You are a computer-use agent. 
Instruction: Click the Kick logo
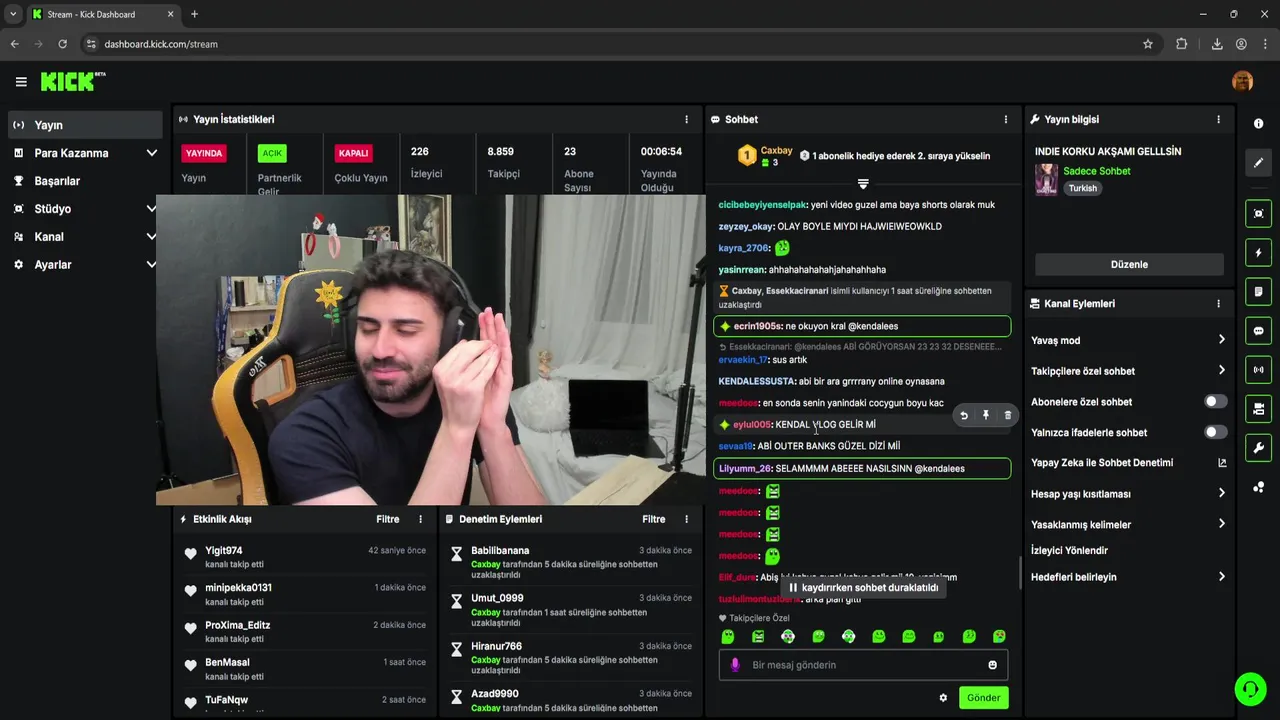[x=72, y=82]
